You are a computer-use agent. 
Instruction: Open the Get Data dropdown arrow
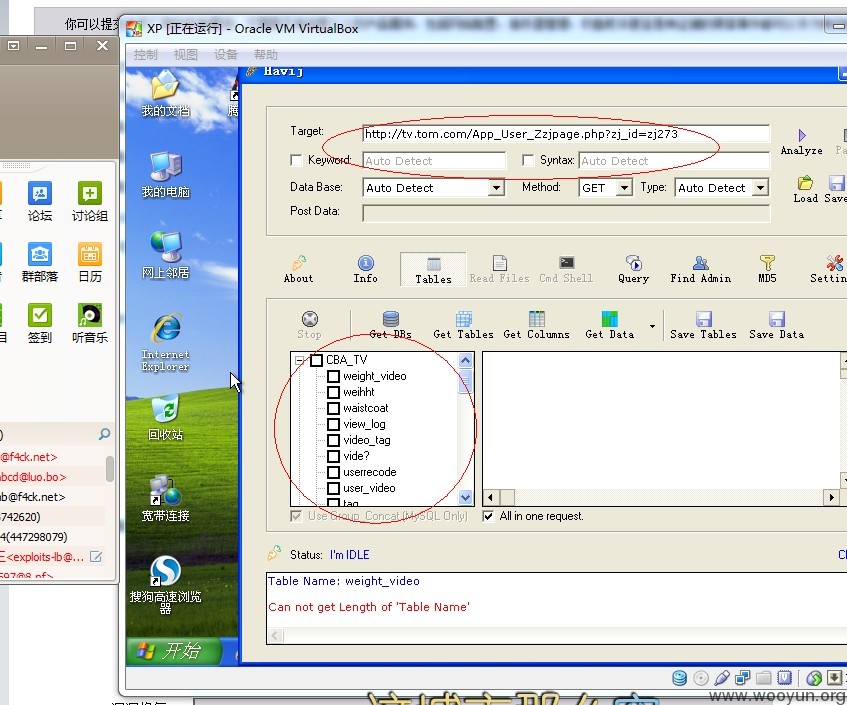(652, 326)
